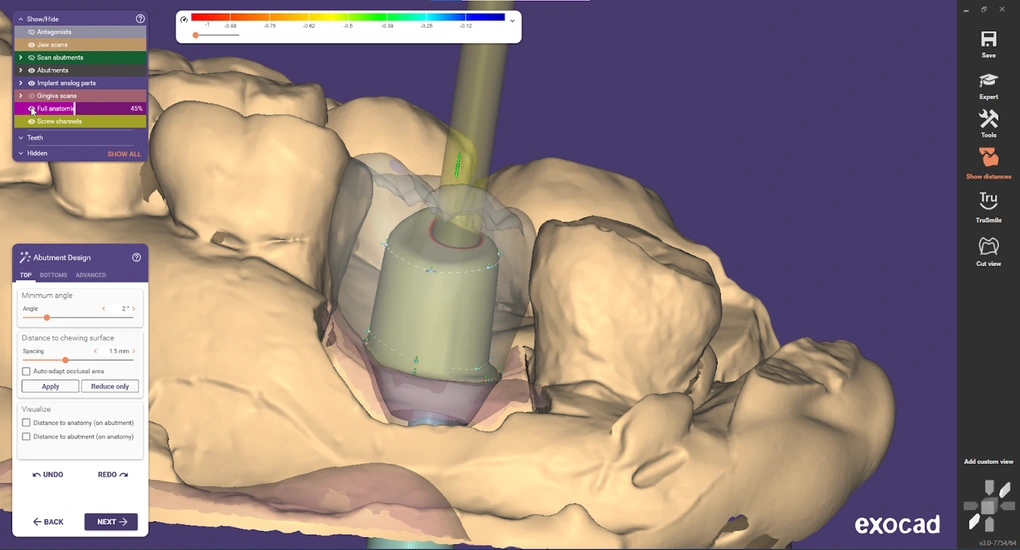Click the Spacing slider handle
This screenshot has height=550, width=1020.
click(65, 360)
